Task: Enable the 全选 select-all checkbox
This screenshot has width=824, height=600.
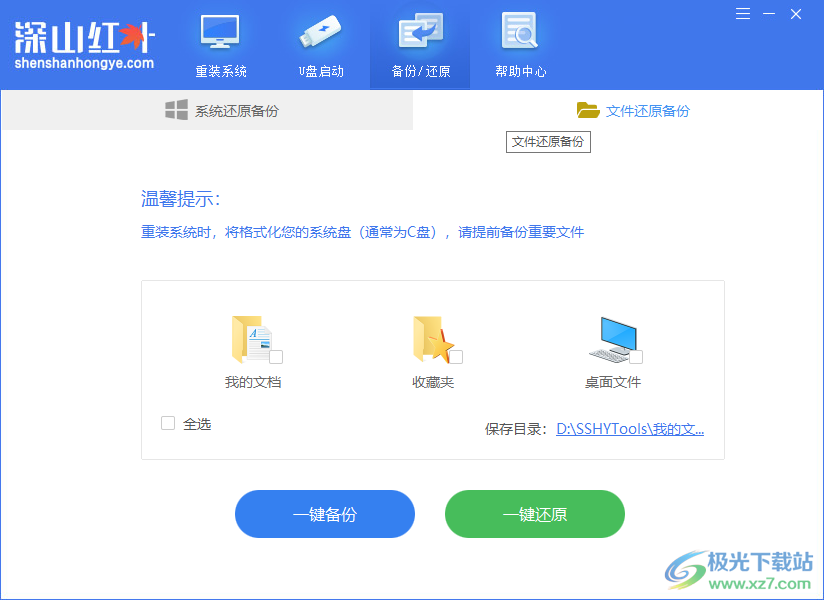Action: coord(167,423)
